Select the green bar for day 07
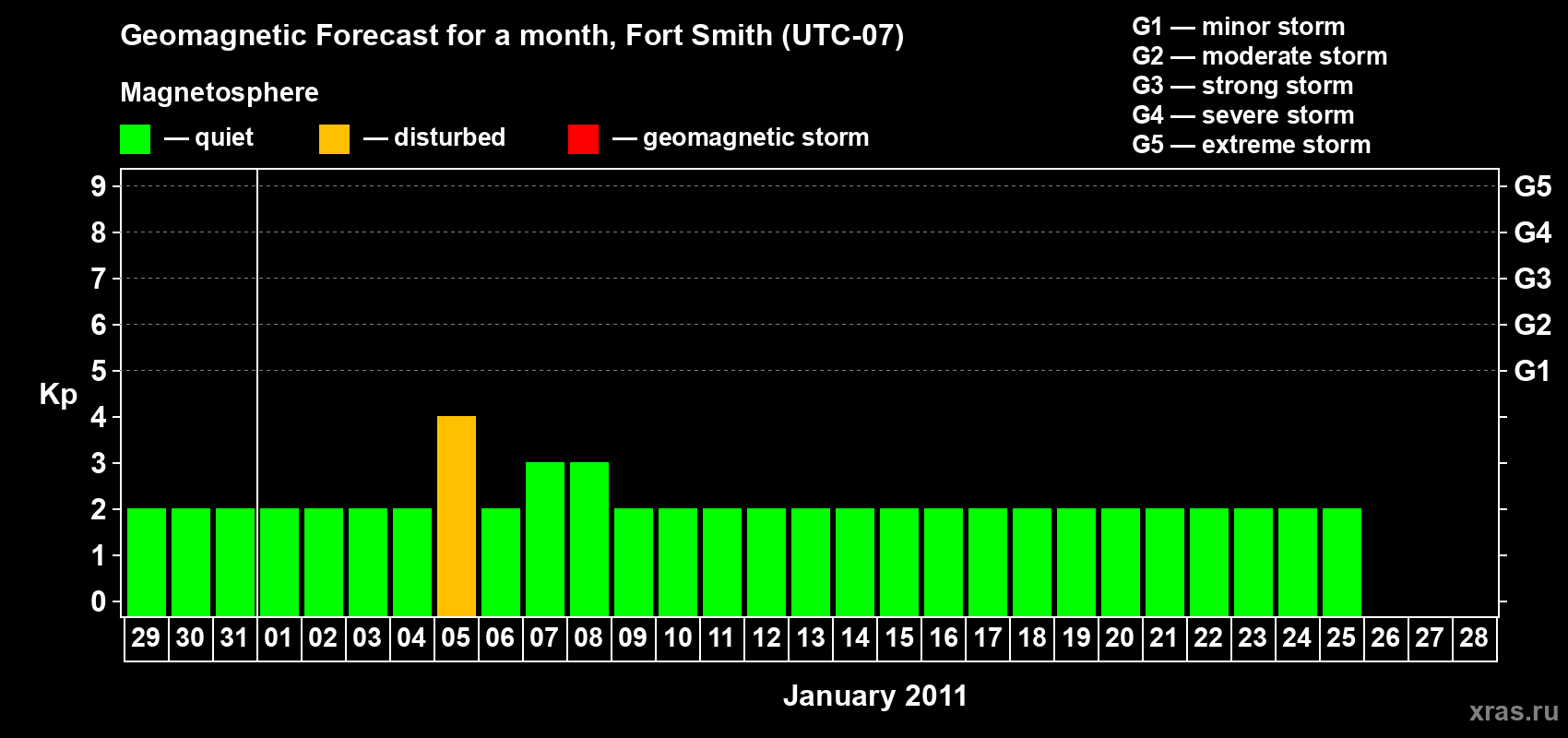 545,539
